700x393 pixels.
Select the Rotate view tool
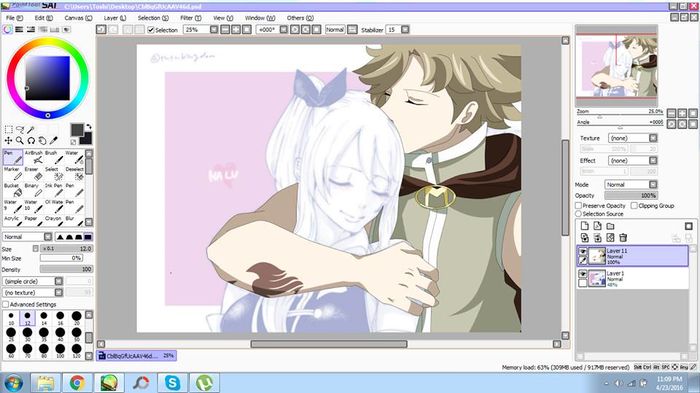point(31,141)
